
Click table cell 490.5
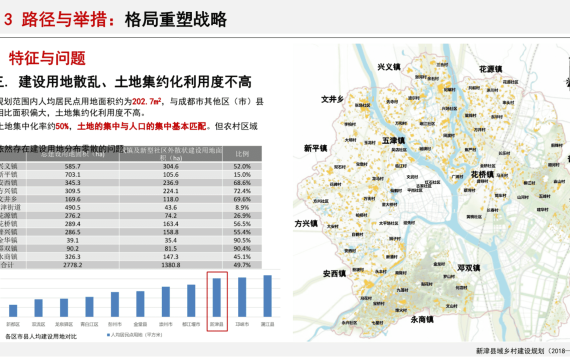[x=72, y=207]
